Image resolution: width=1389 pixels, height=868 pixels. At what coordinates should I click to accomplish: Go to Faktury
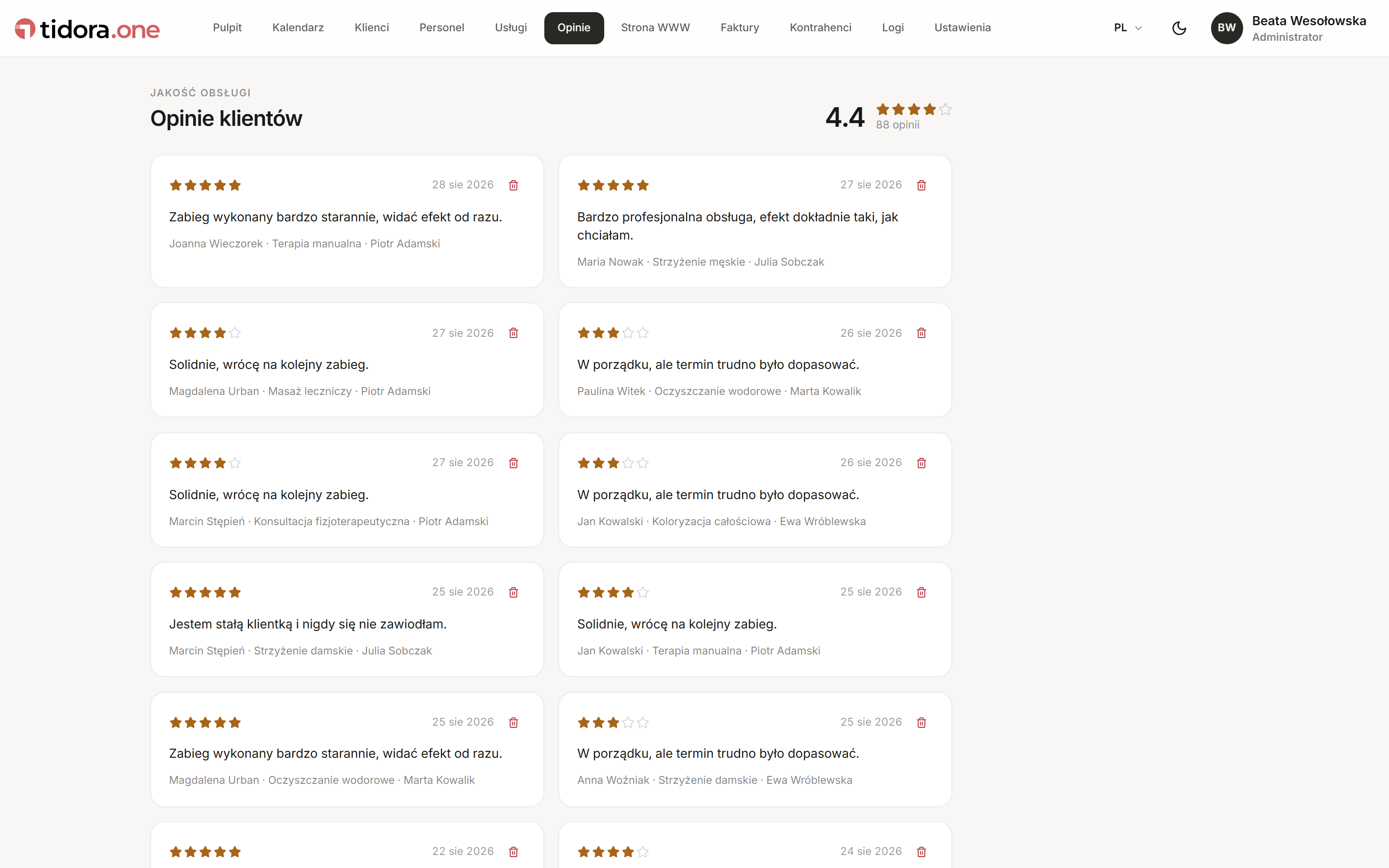coord(740,27)
